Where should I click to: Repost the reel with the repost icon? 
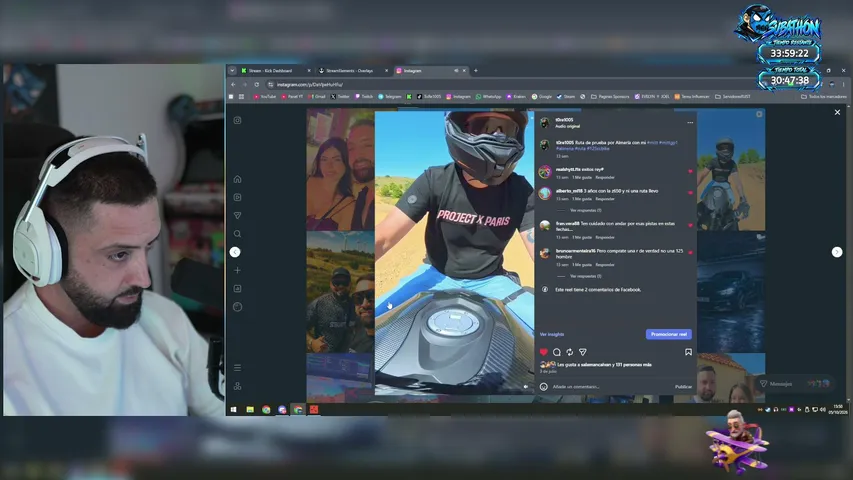point(570,352)
